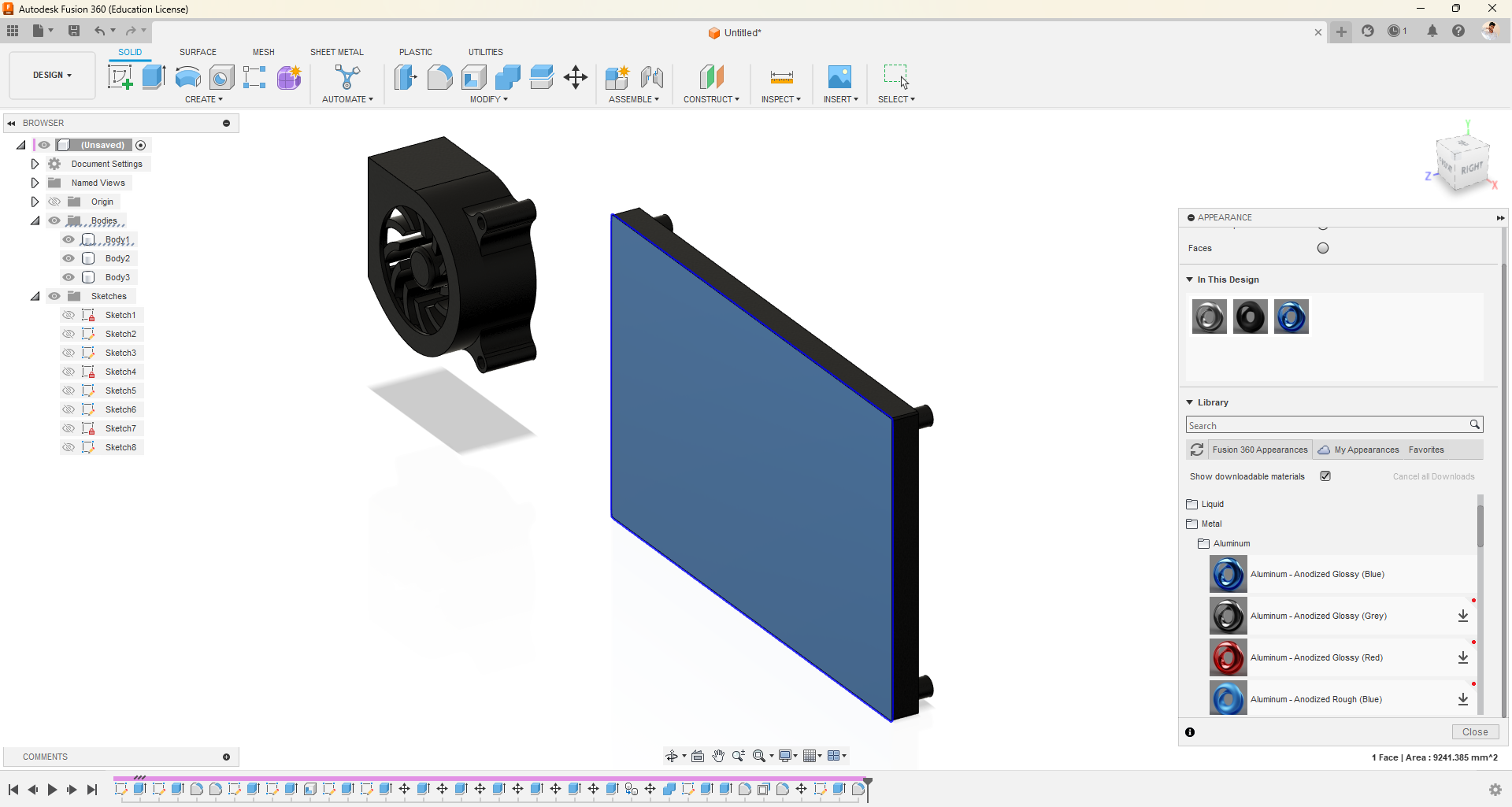Viewport: 1512px width, 807px height.
Task: Open the CREATE dropdown menu
Action: coord(204,99)
